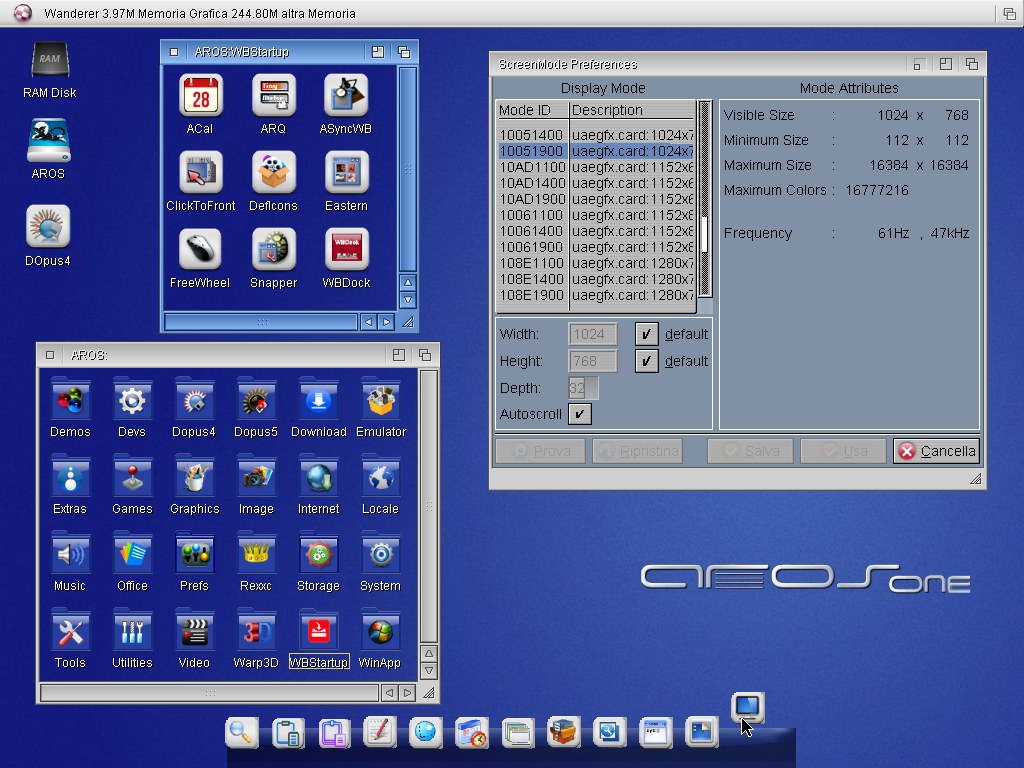This screenshot has width=1024, height=768.
Task: Click scroll up arrow in AROS: window
Action: 429,651
